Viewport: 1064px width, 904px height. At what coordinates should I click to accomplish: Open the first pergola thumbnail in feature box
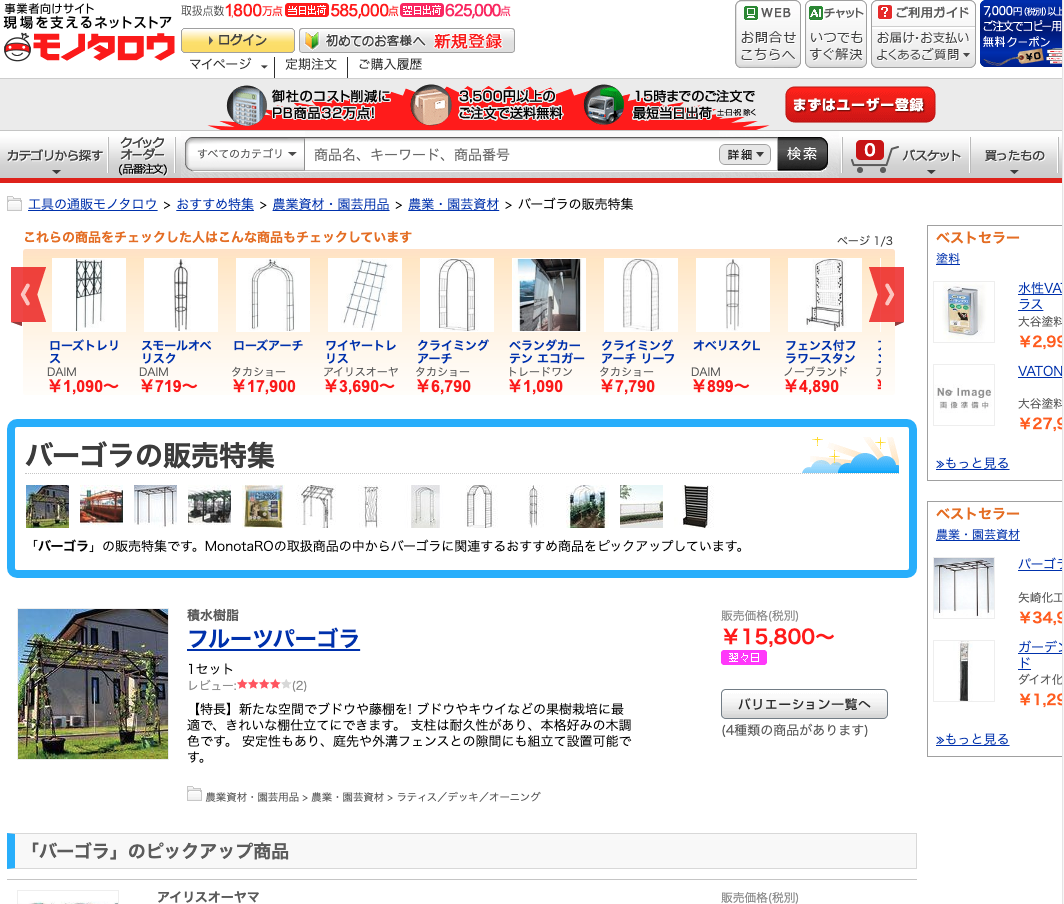pos(48,506)
